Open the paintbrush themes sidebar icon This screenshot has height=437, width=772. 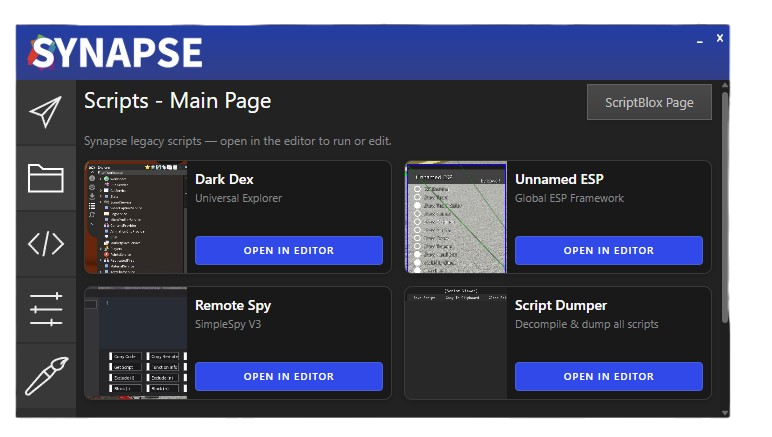pyautogui.click(x=46, y=376)
